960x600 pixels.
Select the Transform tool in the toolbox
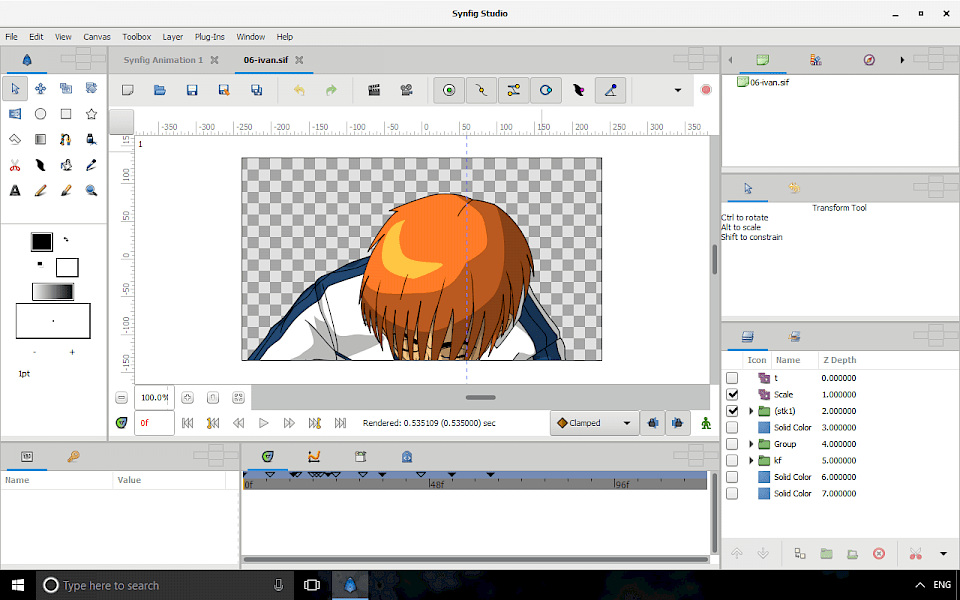coord(15,89)
